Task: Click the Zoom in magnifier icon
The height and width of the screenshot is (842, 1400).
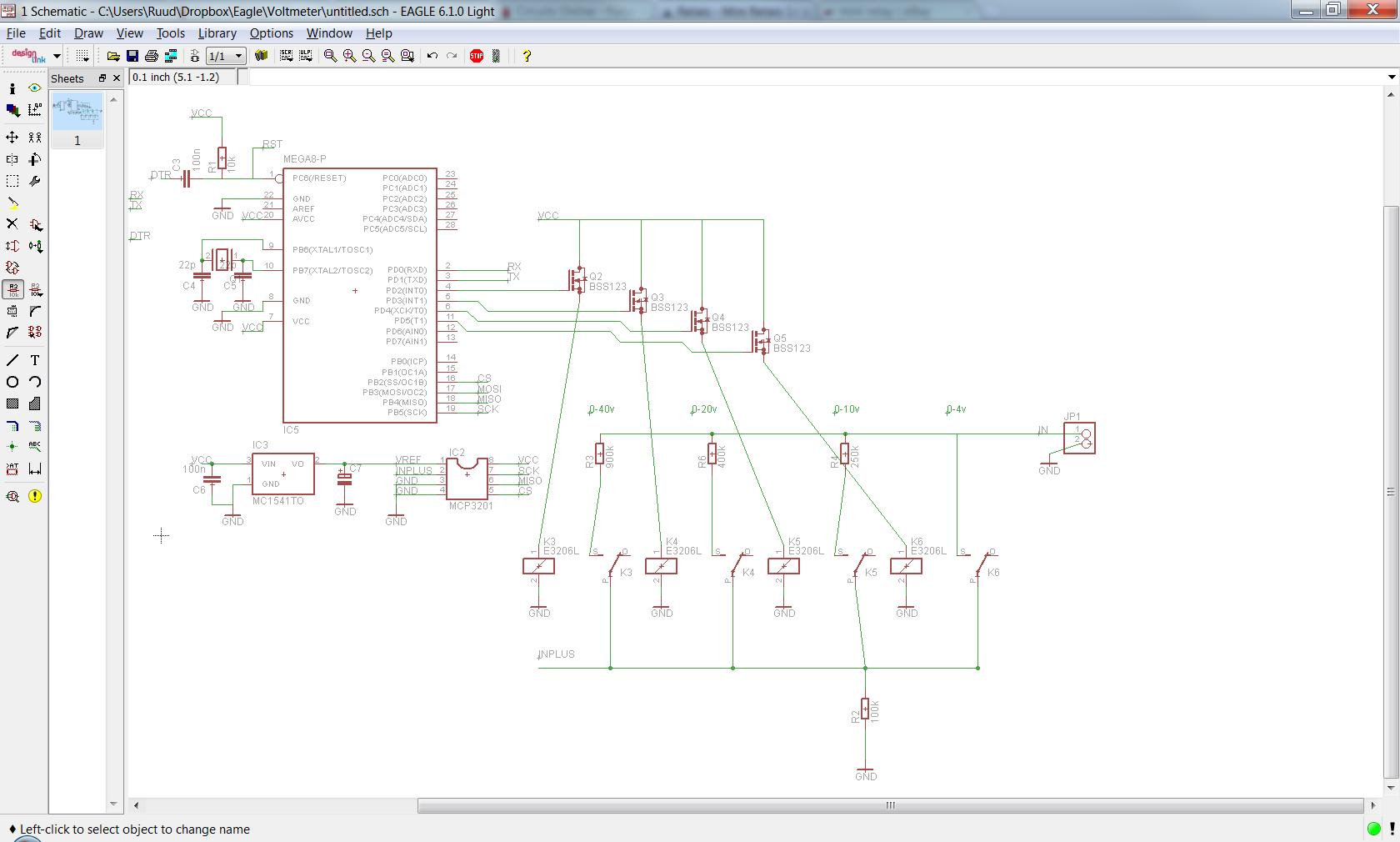Action: [x=349, y=56]
